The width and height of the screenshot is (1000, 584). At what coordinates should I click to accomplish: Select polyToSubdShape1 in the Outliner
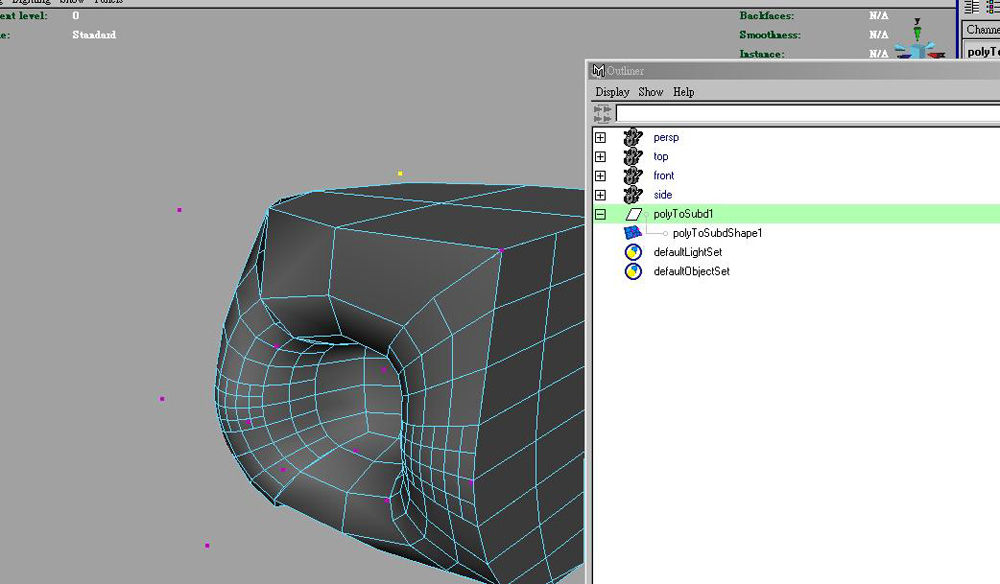717,233
